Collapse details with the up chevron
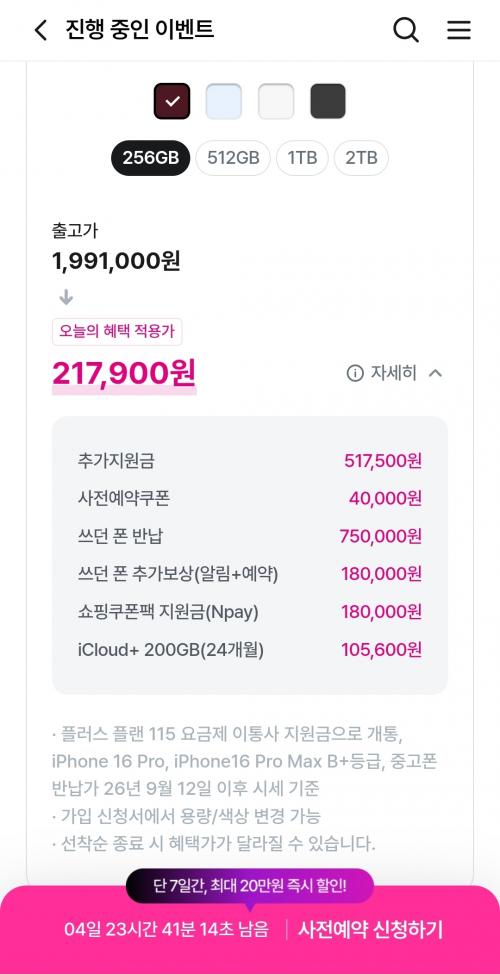This screenshot has height=974, width=500. click(x=435, y=373)
